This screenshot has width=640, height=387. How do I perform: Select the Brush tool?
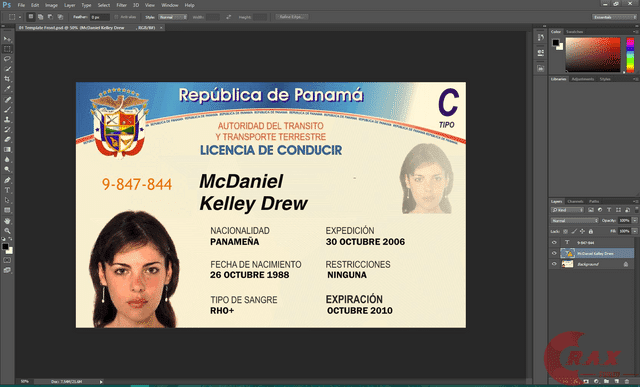[7, 109]
